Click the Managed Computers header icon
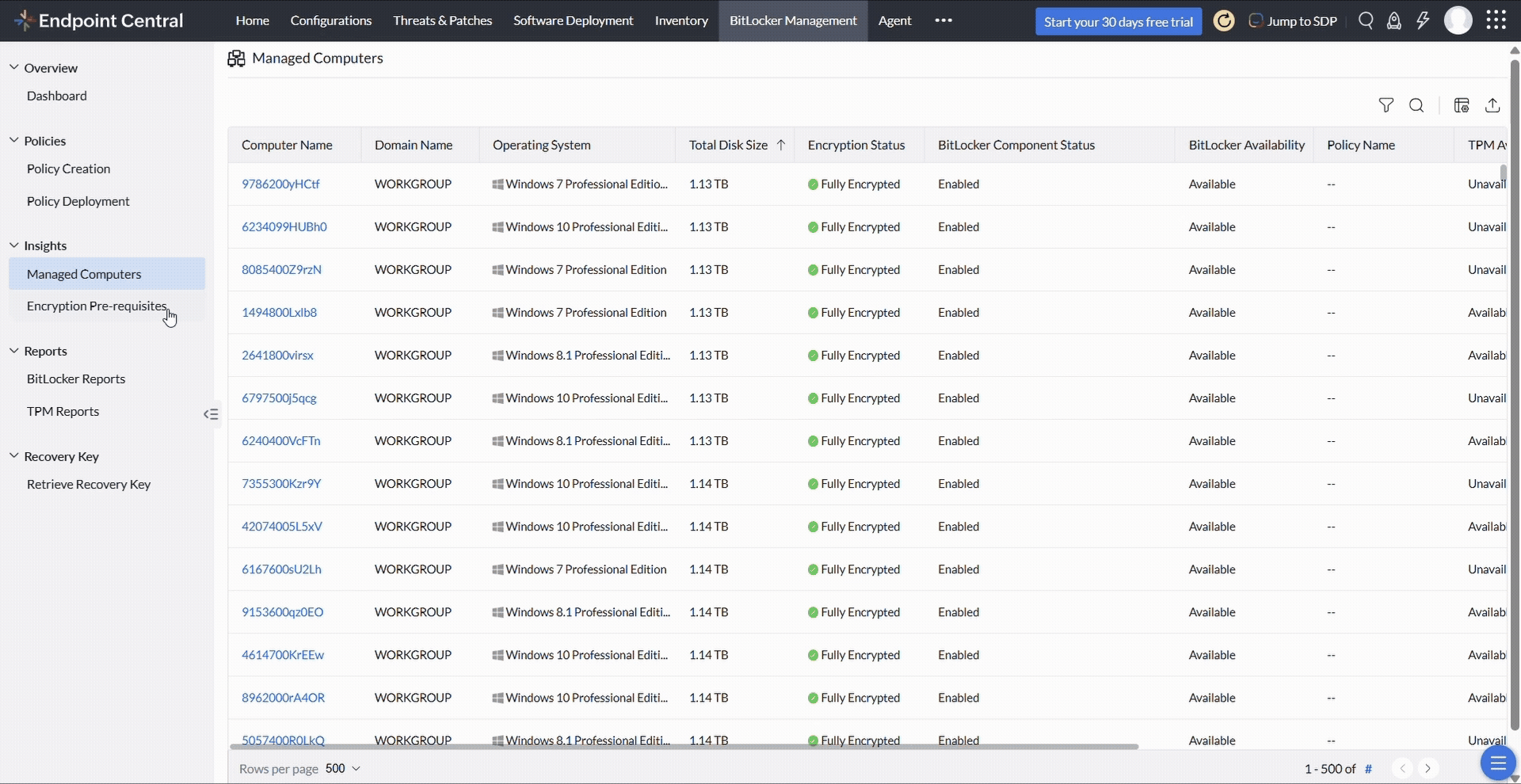This screenshot has height=784, width=1521. point(236,59)
